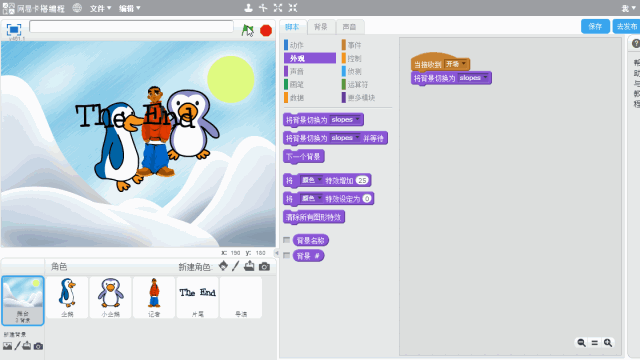
Task: Select the 数据 block category
Action: 309,97
